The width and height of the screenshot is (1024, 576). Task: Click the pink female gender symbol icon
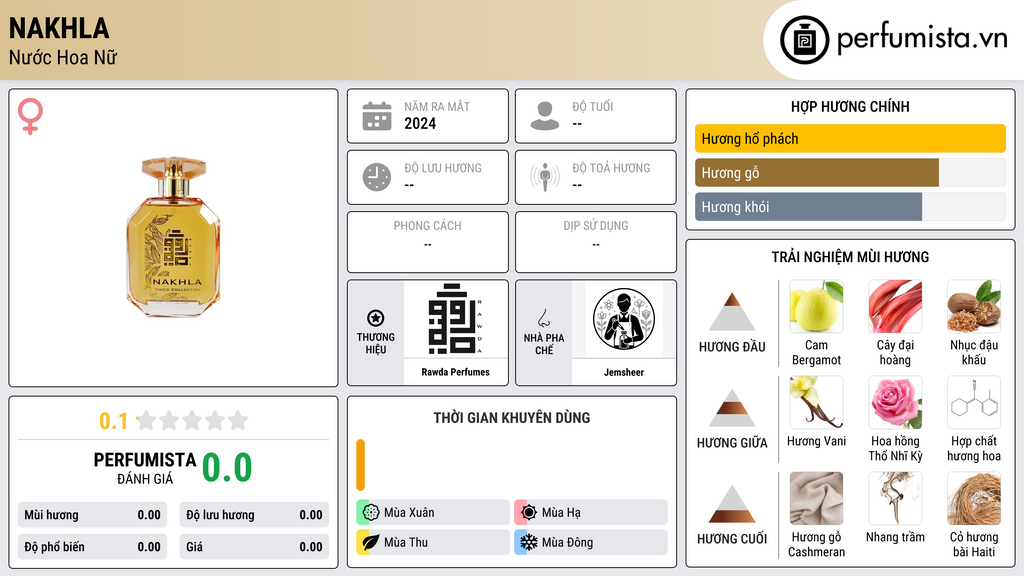[x=30, y=116]
